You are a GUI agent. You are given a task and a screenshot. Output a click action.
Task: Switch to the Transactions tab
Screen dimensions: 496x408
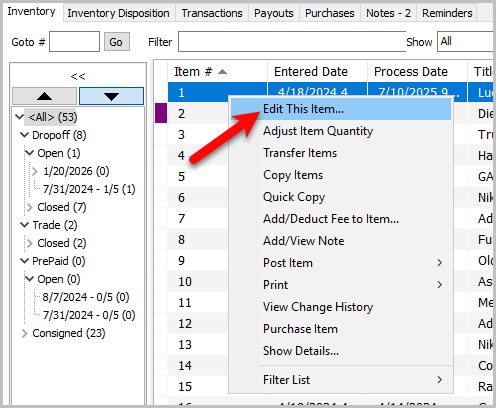pyautogui.click(x=212, y=13)
